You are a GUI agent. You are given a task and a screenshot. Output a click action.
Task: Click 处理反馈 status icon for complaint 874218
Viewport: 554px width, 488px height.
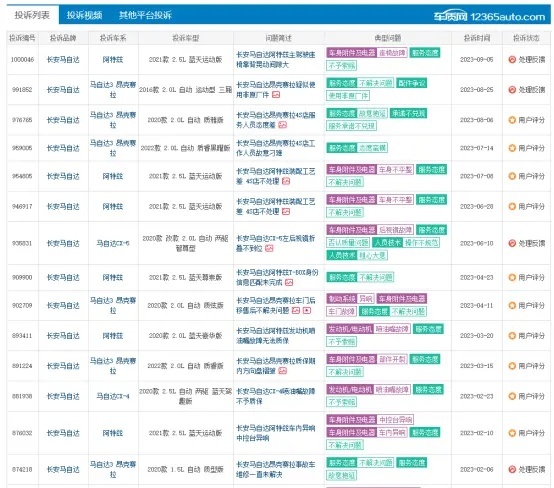click(512, 469)
